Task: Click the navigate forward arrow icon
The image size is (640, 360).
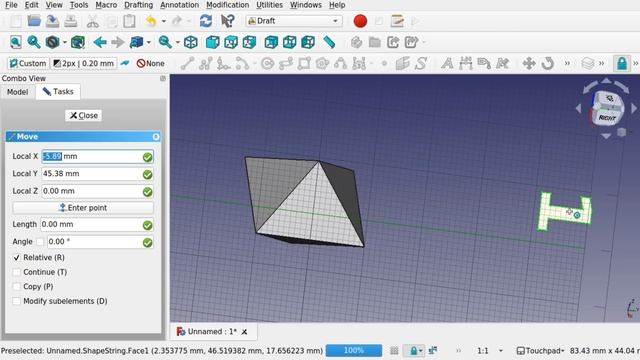Action: click(118, 42)
